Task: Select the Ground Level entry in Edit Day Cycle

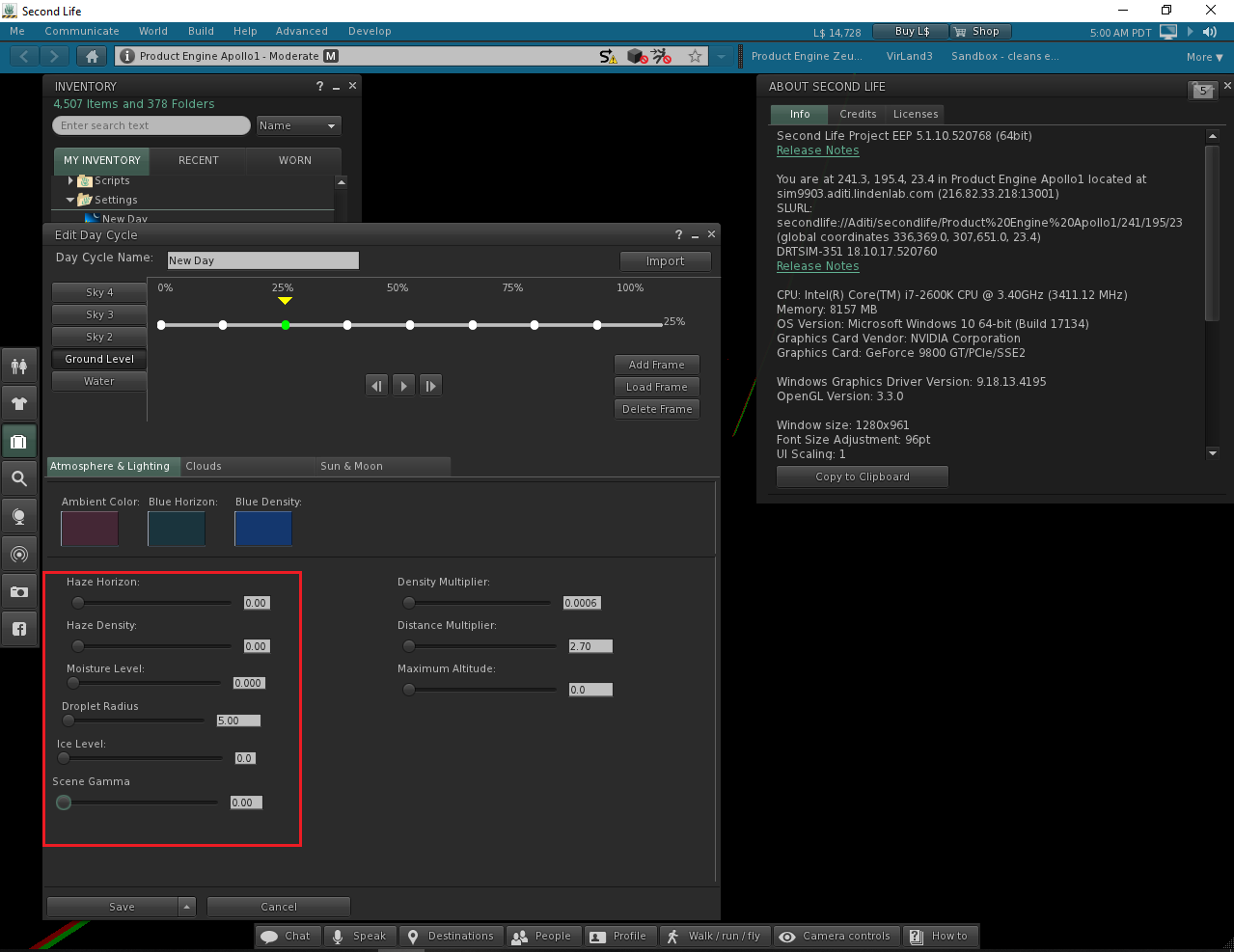Action: pyautogui.click(x=98, y=358)
